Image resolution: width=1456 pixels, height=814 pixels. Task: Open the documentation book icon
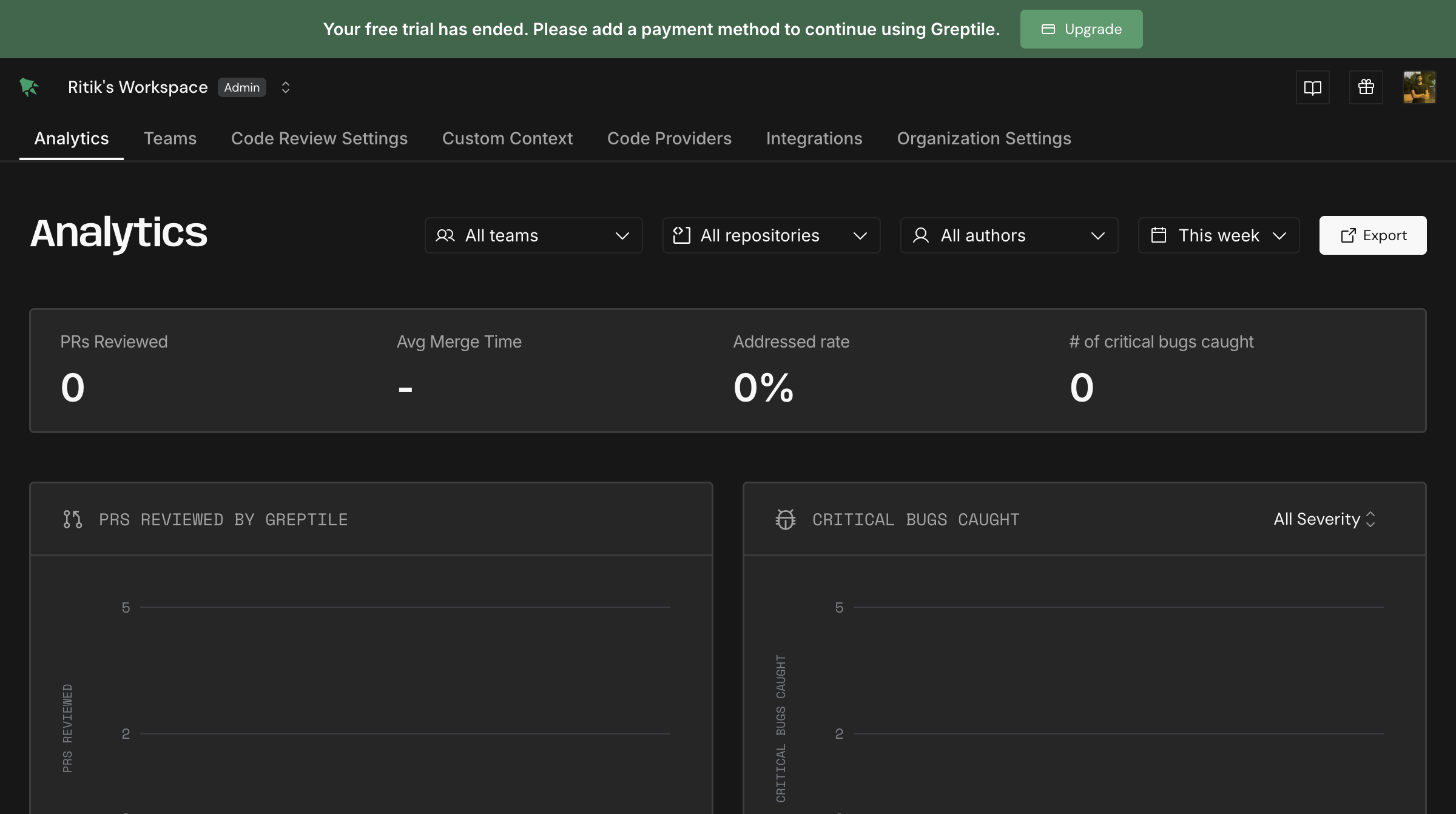pos(1312,87)
